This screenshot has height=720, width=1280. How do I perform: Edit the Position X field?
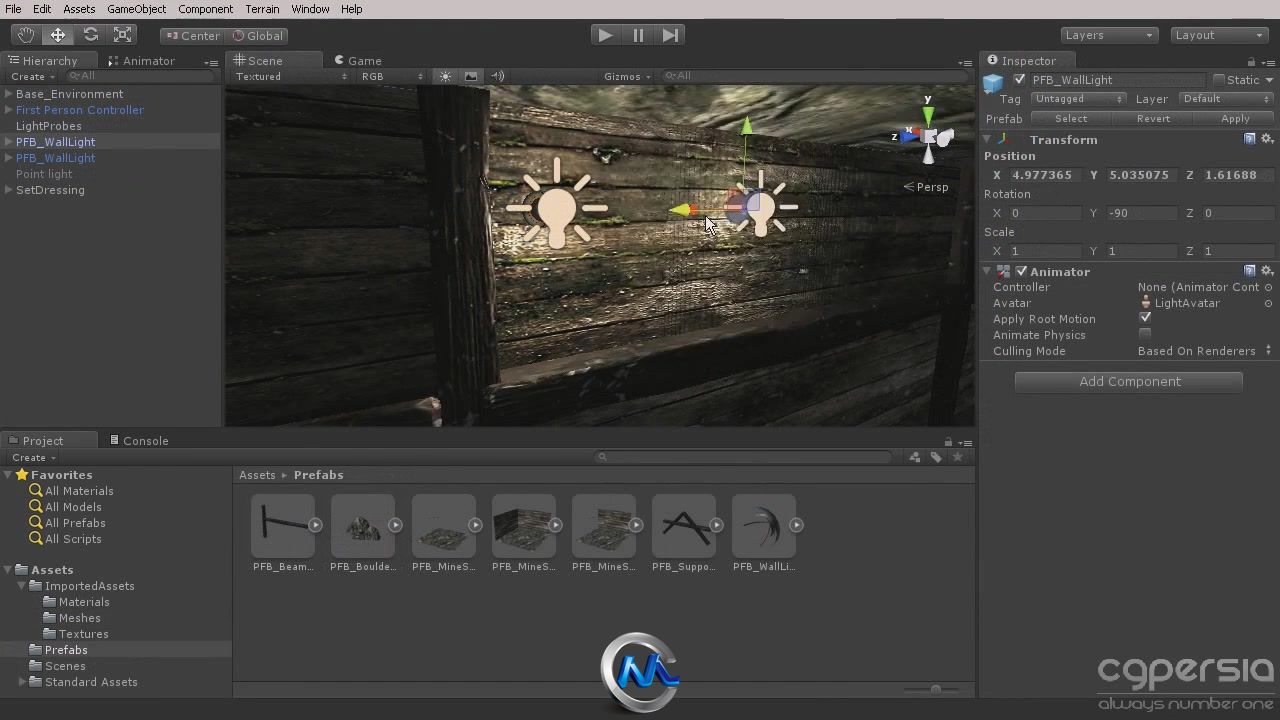coord(1044,175)
